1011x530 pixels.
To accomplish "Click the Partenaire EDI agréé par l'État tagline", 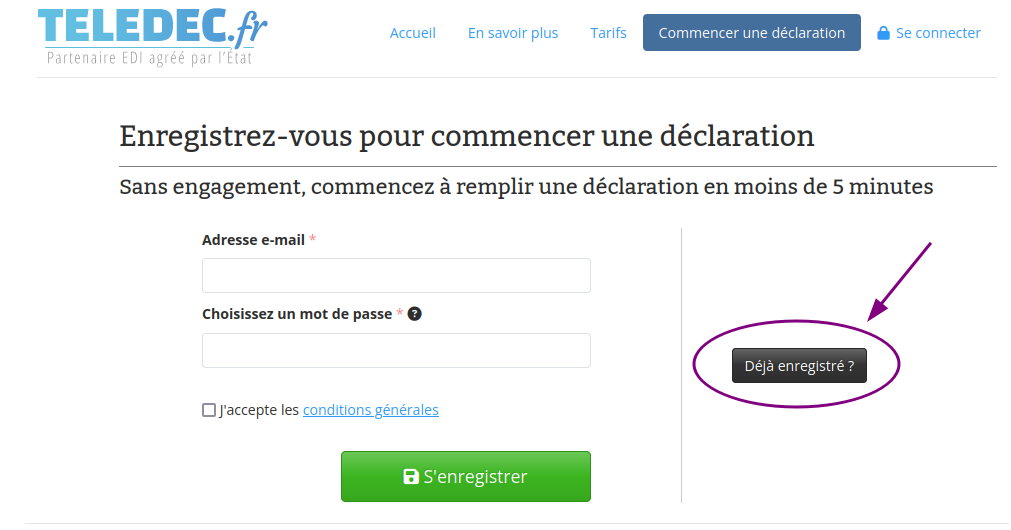I will click(150, 58).
